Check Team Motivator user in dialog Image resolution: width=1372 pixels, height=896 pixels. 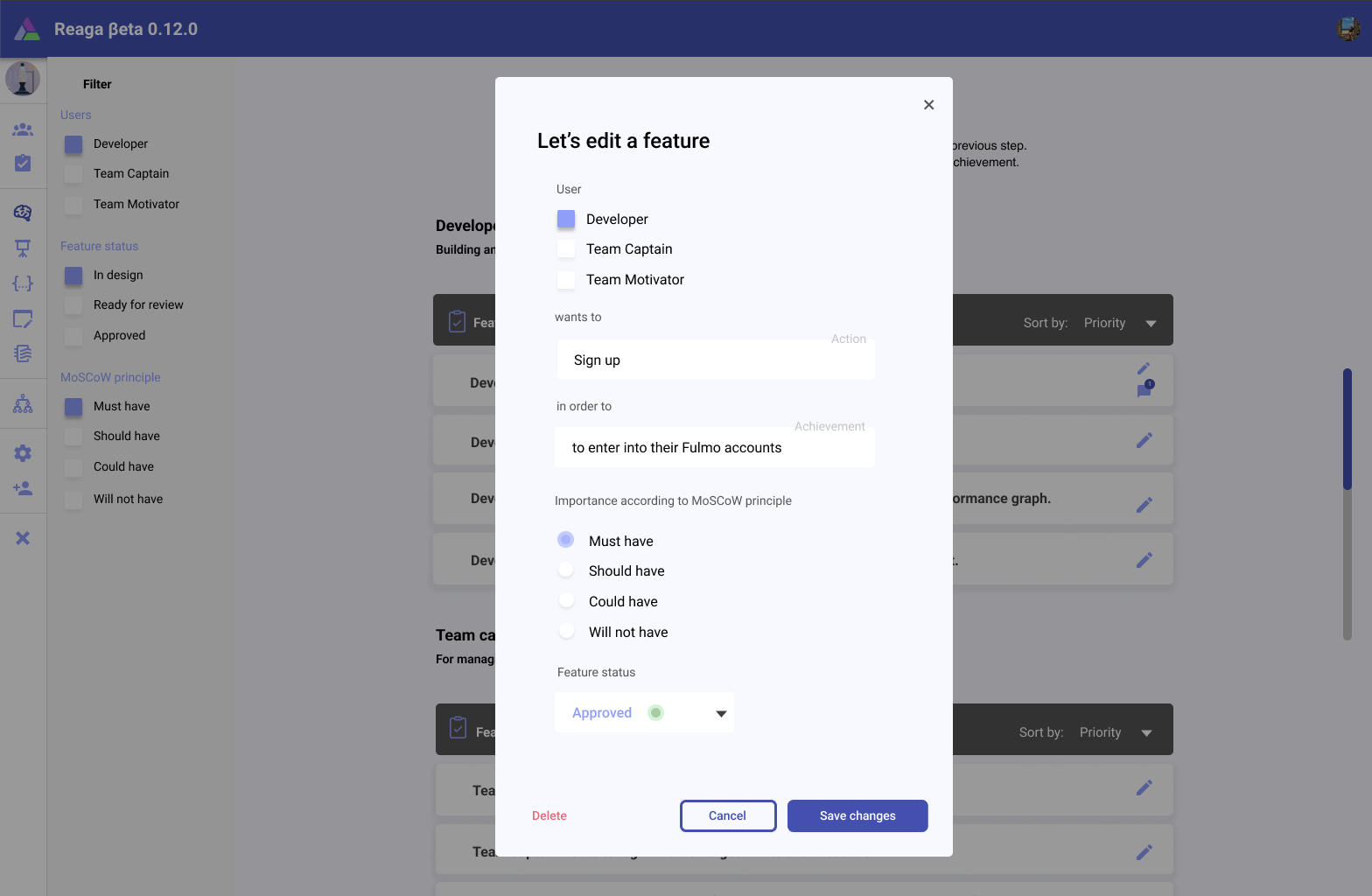click(x=566, y=280)
